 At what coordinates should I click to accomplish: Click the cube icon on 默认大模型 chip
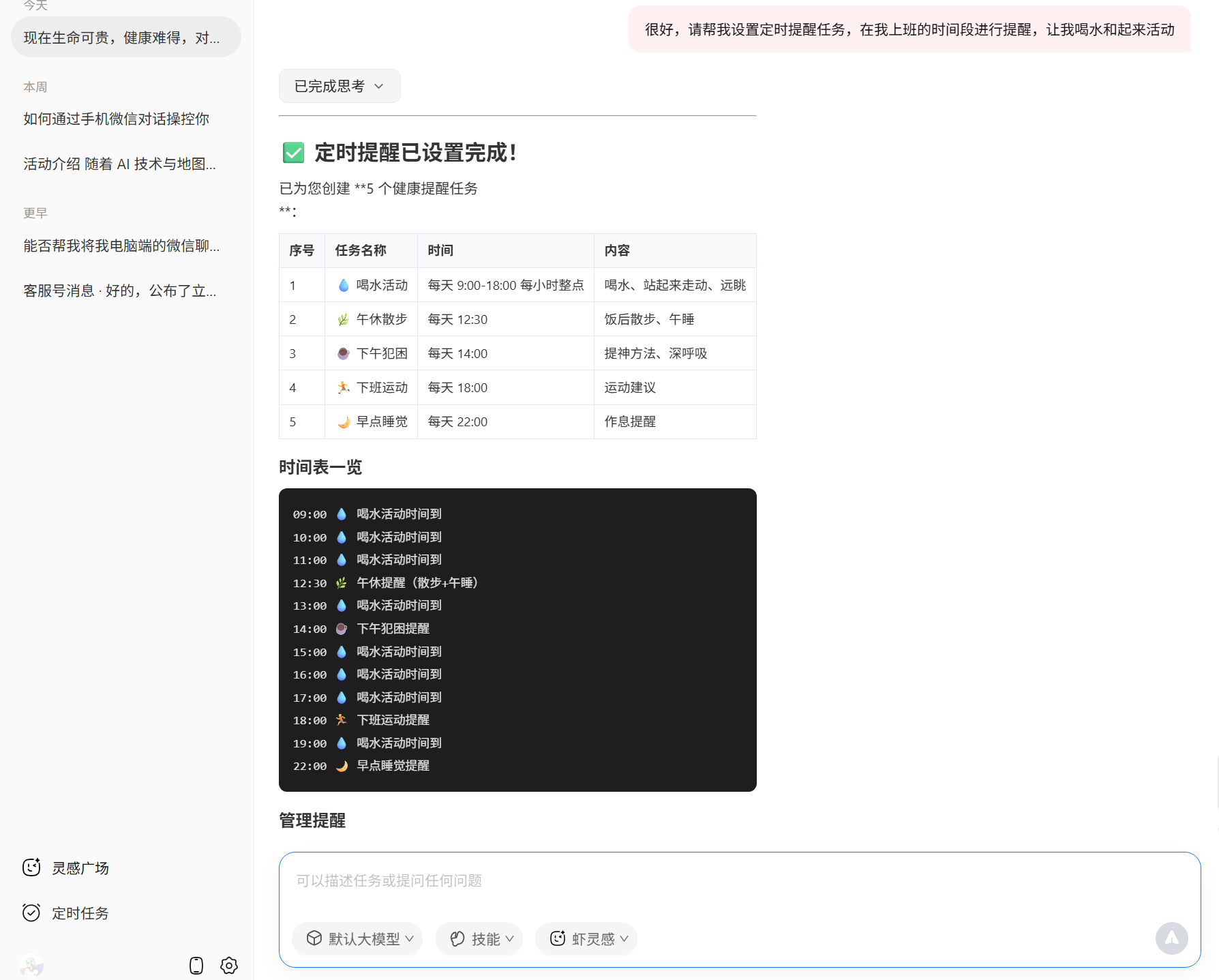[x=314, y=938]
